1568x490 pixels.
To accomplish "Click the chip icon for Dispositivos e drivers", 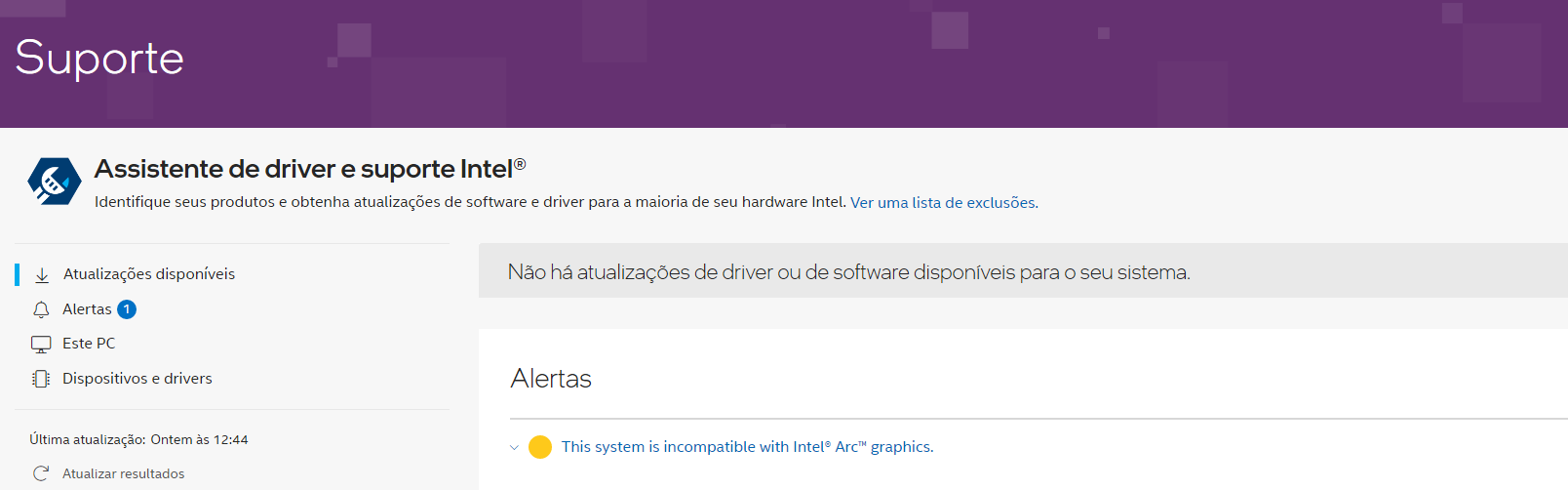I will point(41,379).
